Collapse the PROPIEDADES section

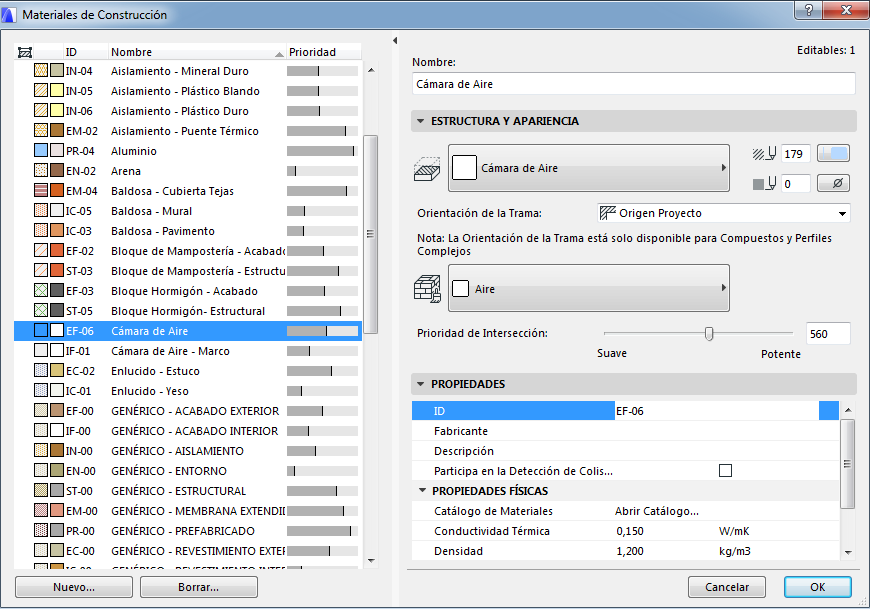tap(421, 384)
